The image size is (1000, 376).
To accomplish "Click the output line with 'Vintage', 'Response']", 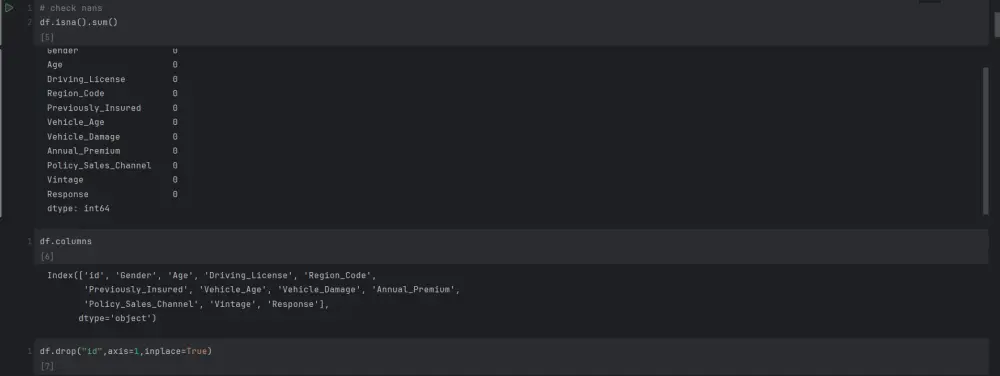I will (207, 304).
